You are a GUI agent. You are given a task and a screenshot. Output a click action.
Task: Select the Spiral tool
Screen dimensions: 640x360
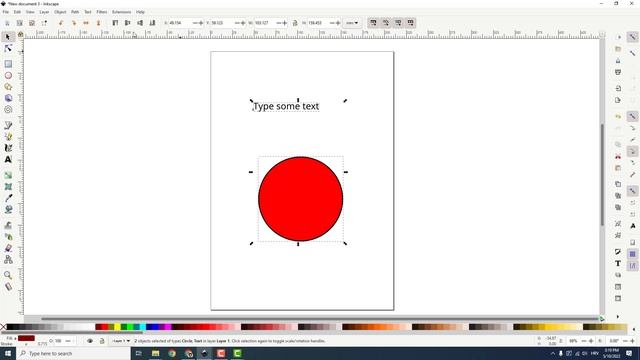[8, 110]
